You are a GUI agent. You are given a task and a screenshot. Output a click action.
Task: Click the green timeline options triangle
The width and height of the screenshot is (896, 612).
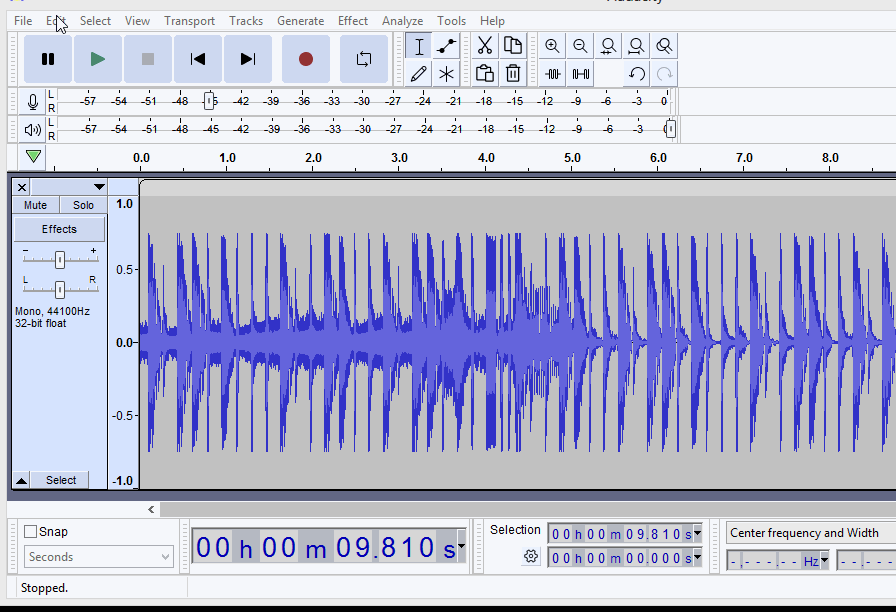tap(33, 156)
